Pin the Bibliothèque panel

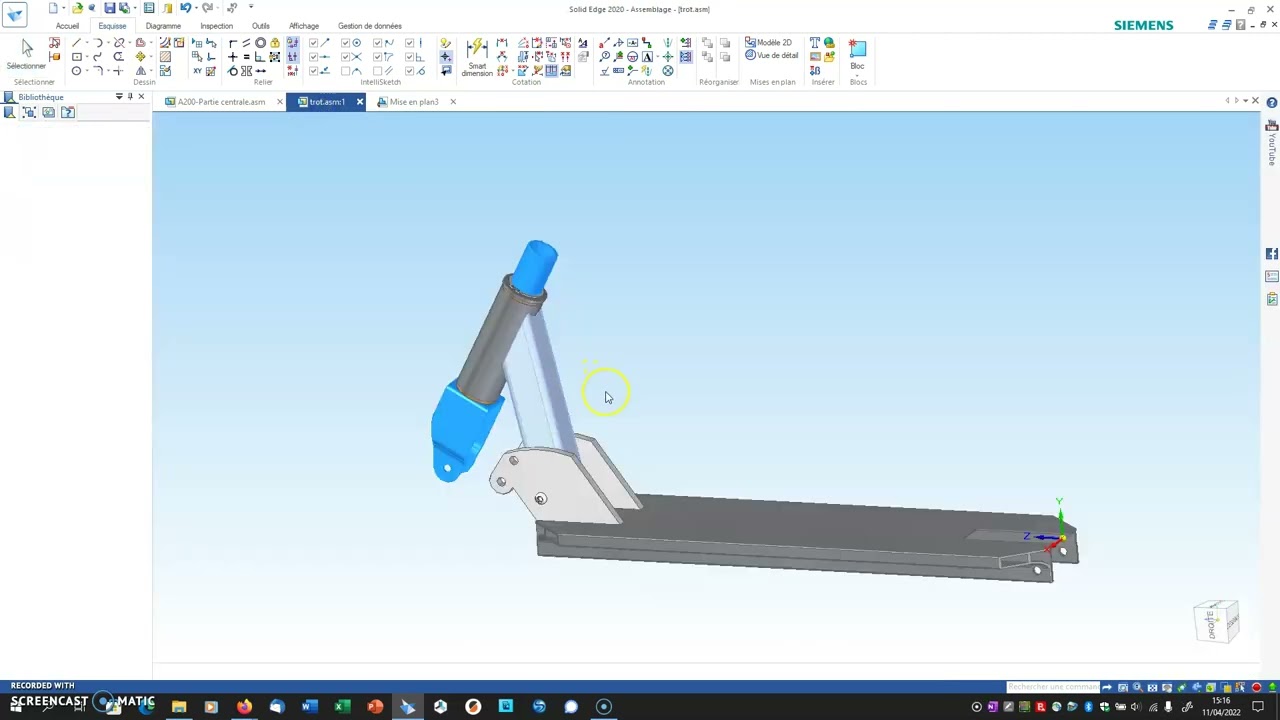tap(130, 97)
